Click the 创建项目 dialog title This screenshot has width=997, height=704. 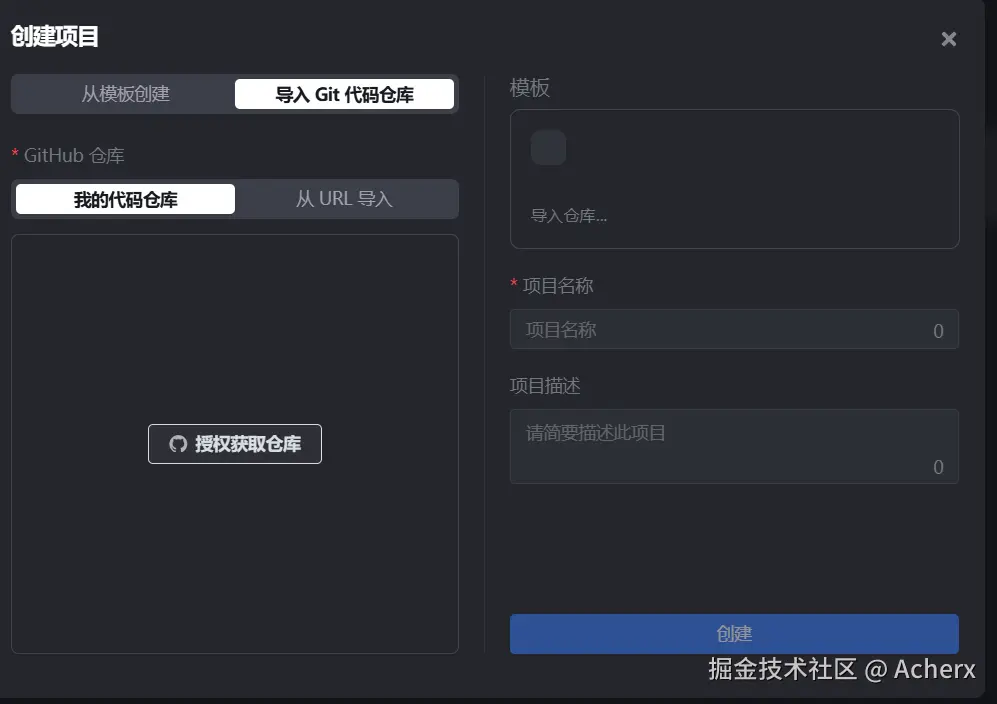point(55,38)
